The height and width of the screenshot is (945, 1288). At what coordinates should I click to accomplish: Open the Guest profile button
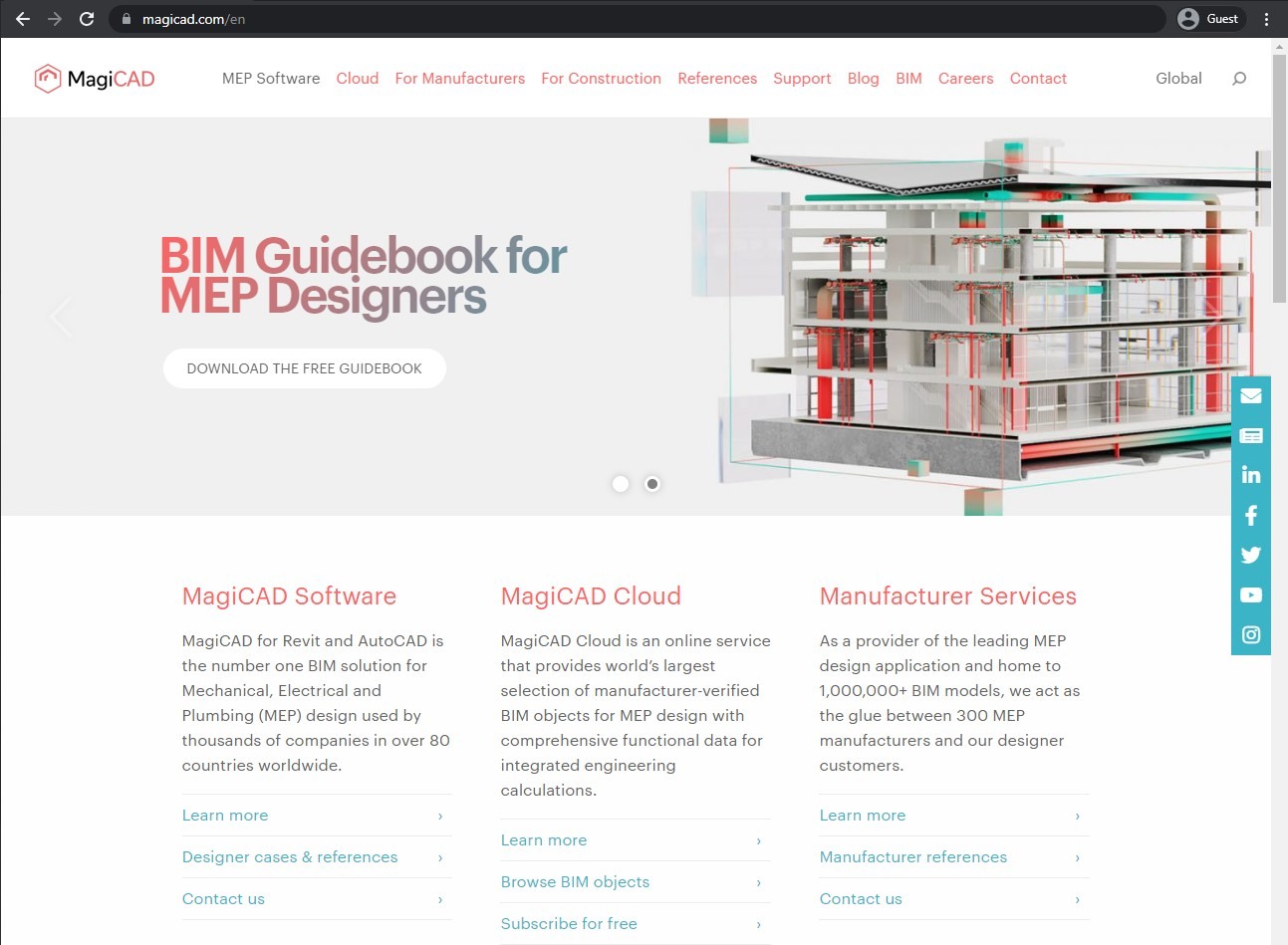[x=1209, y=19]
